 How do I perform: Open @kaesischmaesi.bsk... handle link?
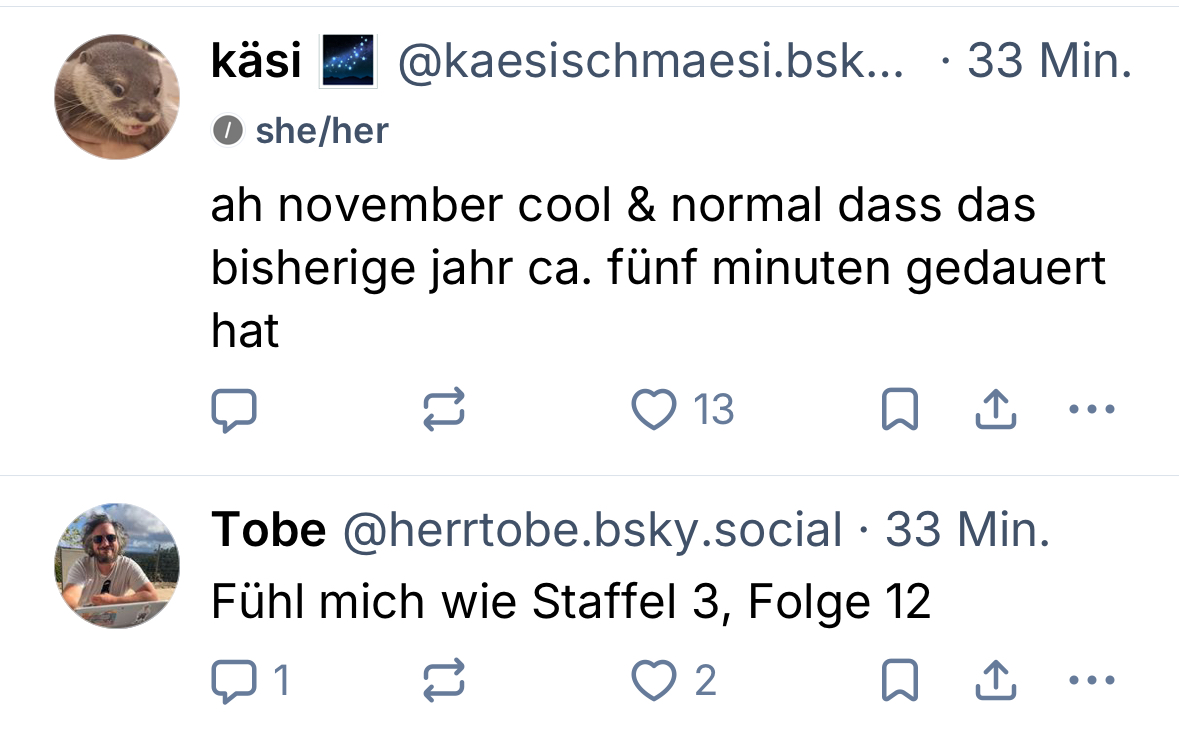pos(651,64)
